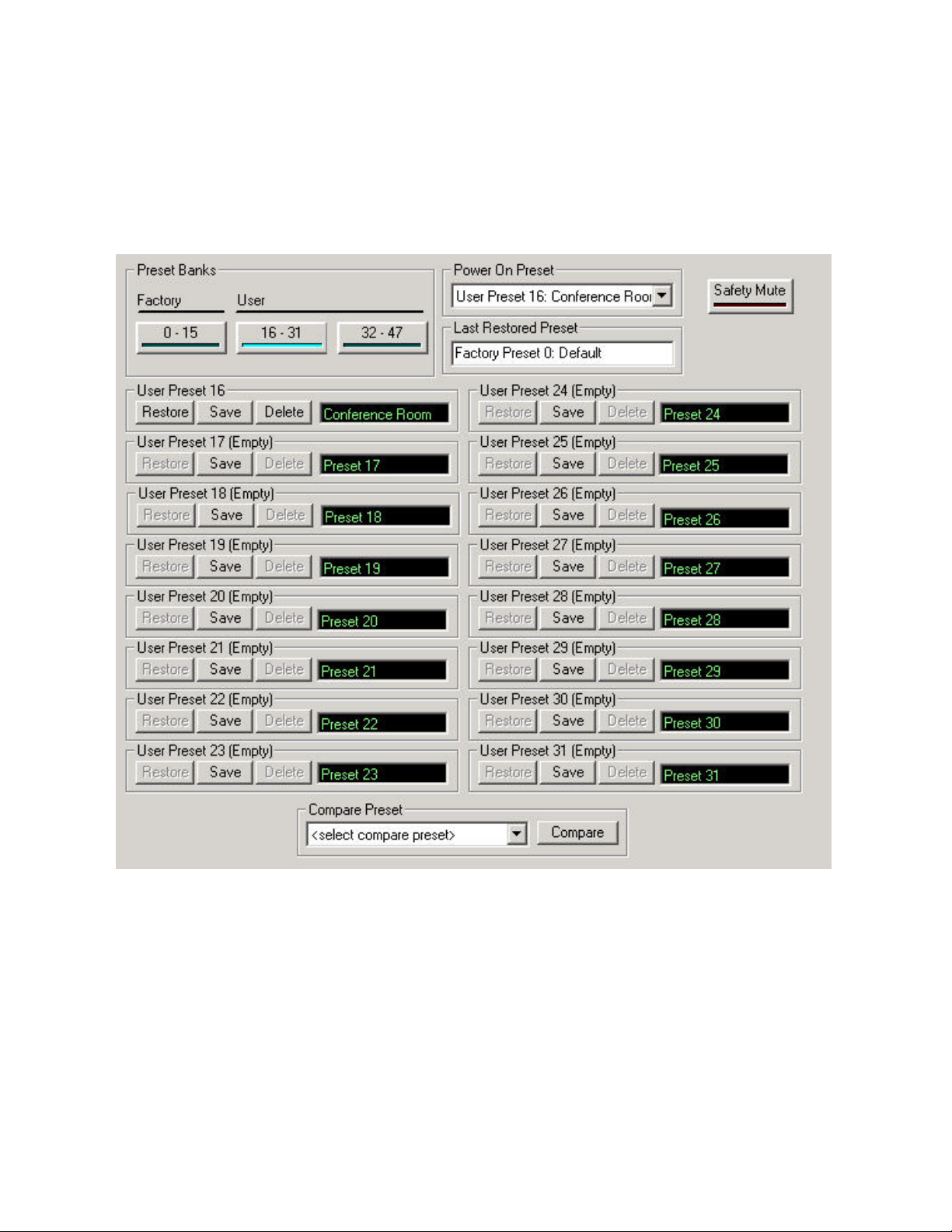Save to User Preset 18
Viewport: 952px width, 1232px height.
click(x=226, y=515)
